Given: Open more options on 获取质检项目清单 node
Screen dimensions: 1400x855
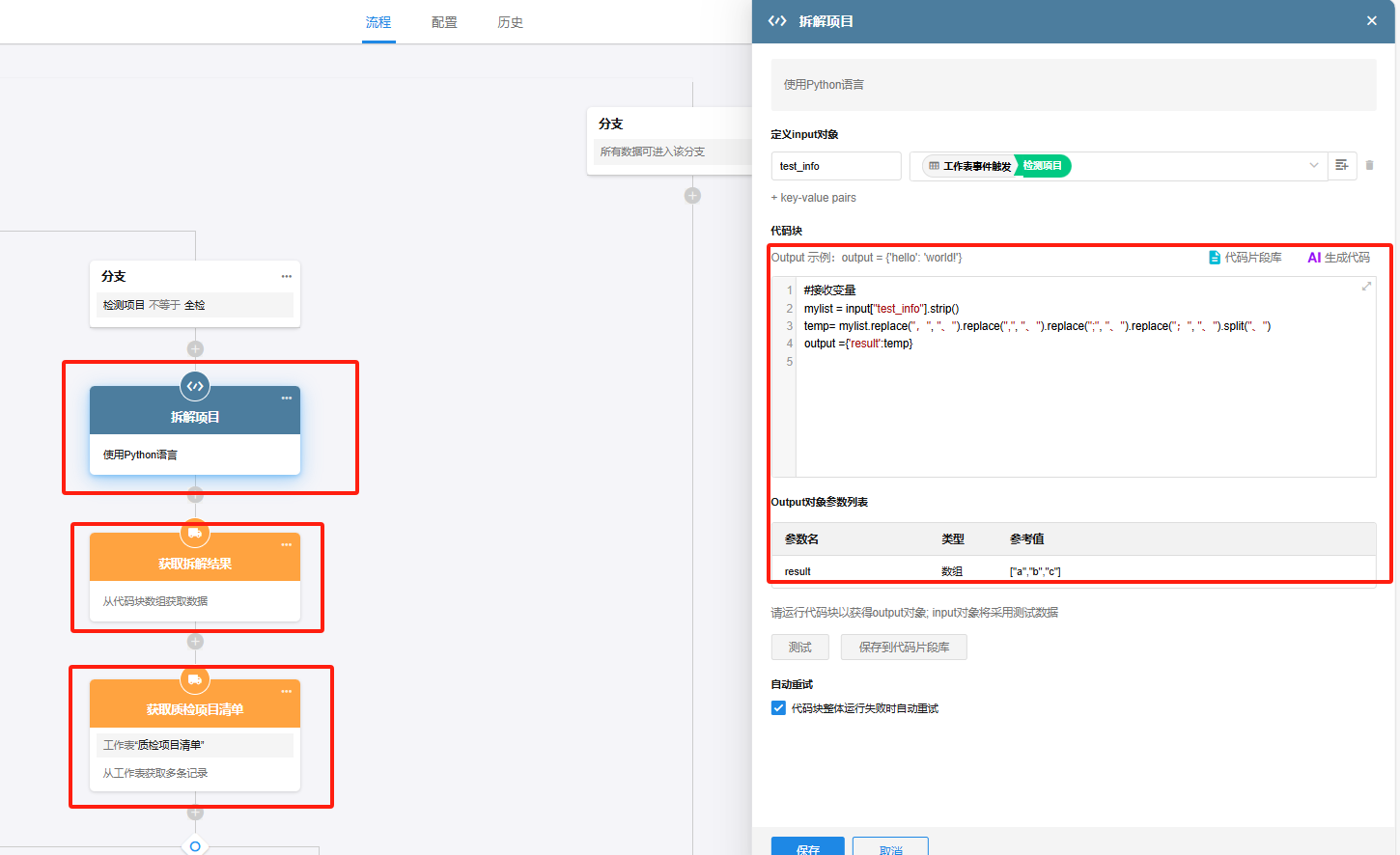Looking at the screenshot, I should coord(286,692).
